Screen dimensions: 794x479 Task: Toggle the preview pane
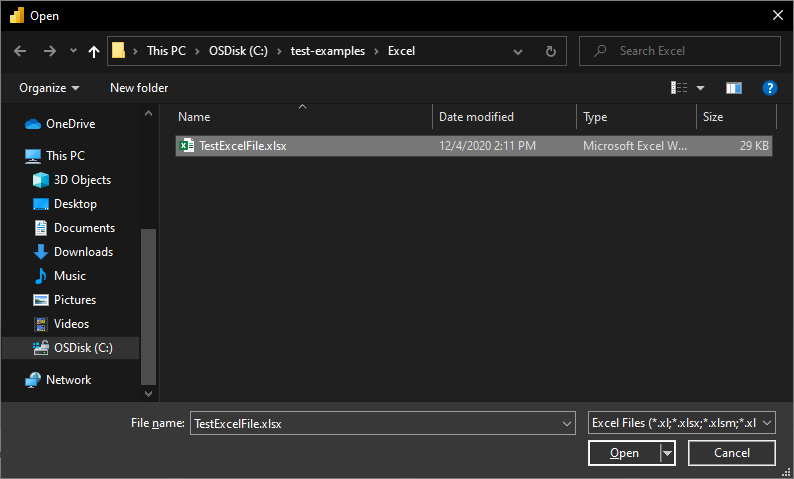pos(734,88)
